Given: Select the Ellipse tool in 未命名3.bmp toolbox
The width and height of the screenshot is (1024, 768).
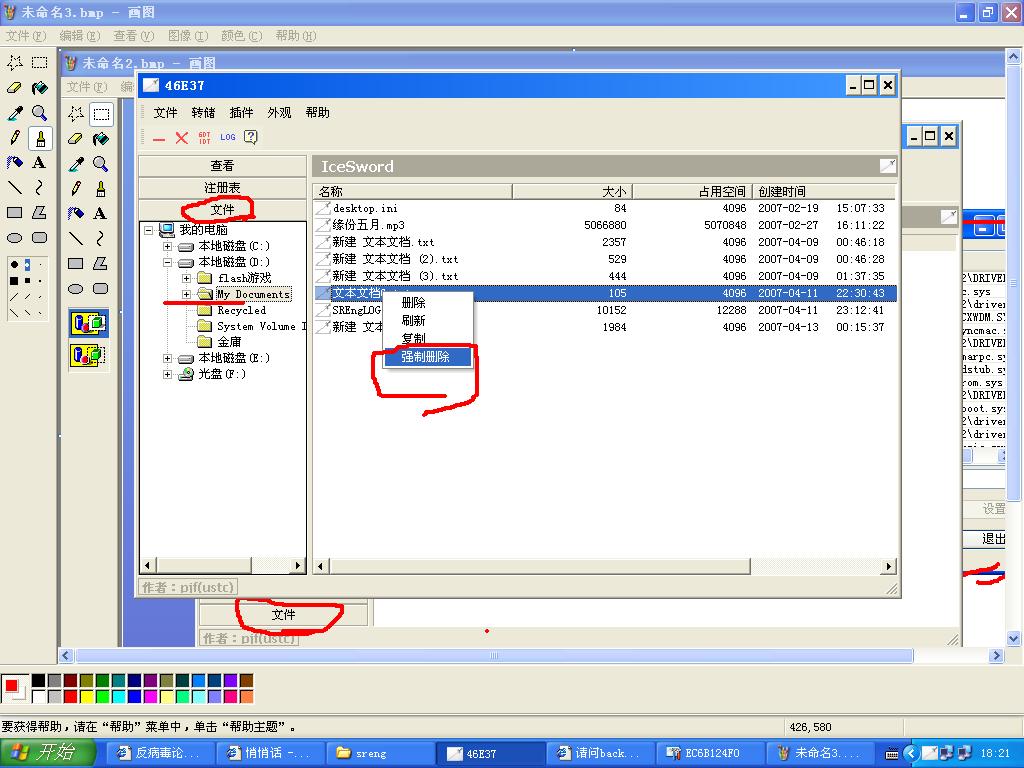Looking at the screenshot, I should pos(14,237).
